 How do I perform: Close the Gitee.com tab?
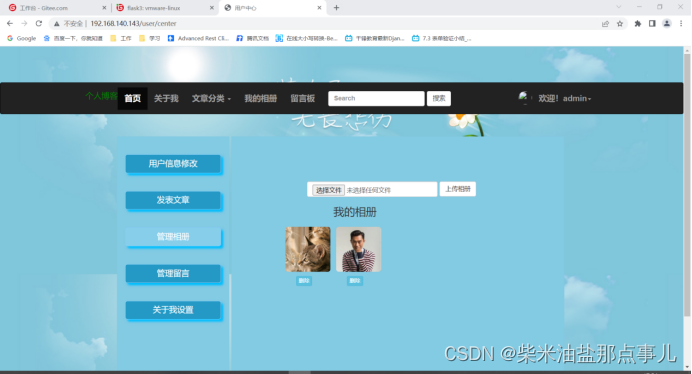[x=104, y=8]
